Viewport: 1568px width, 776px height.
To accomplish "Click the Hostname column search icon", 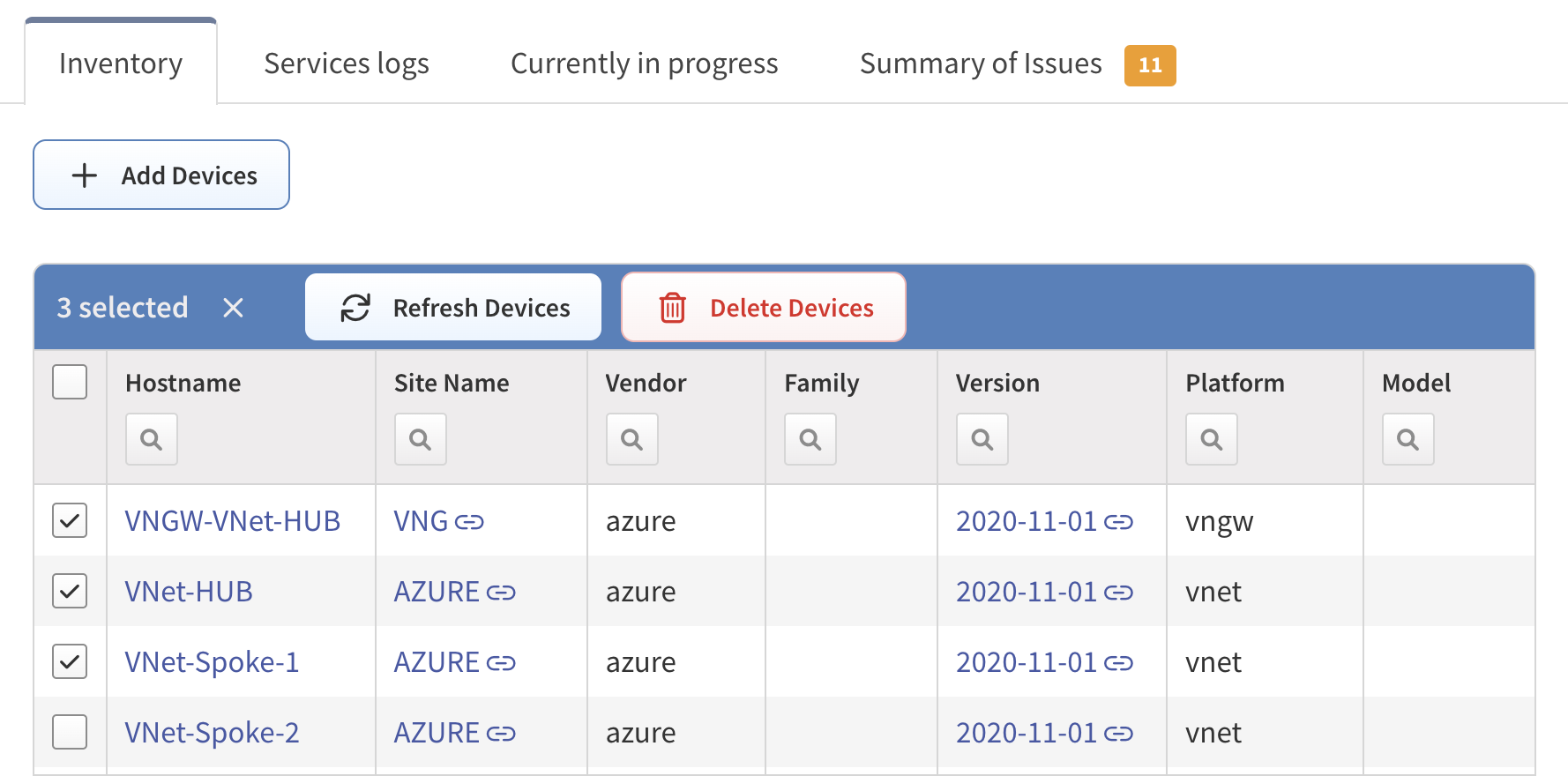I will pos(152,439).
